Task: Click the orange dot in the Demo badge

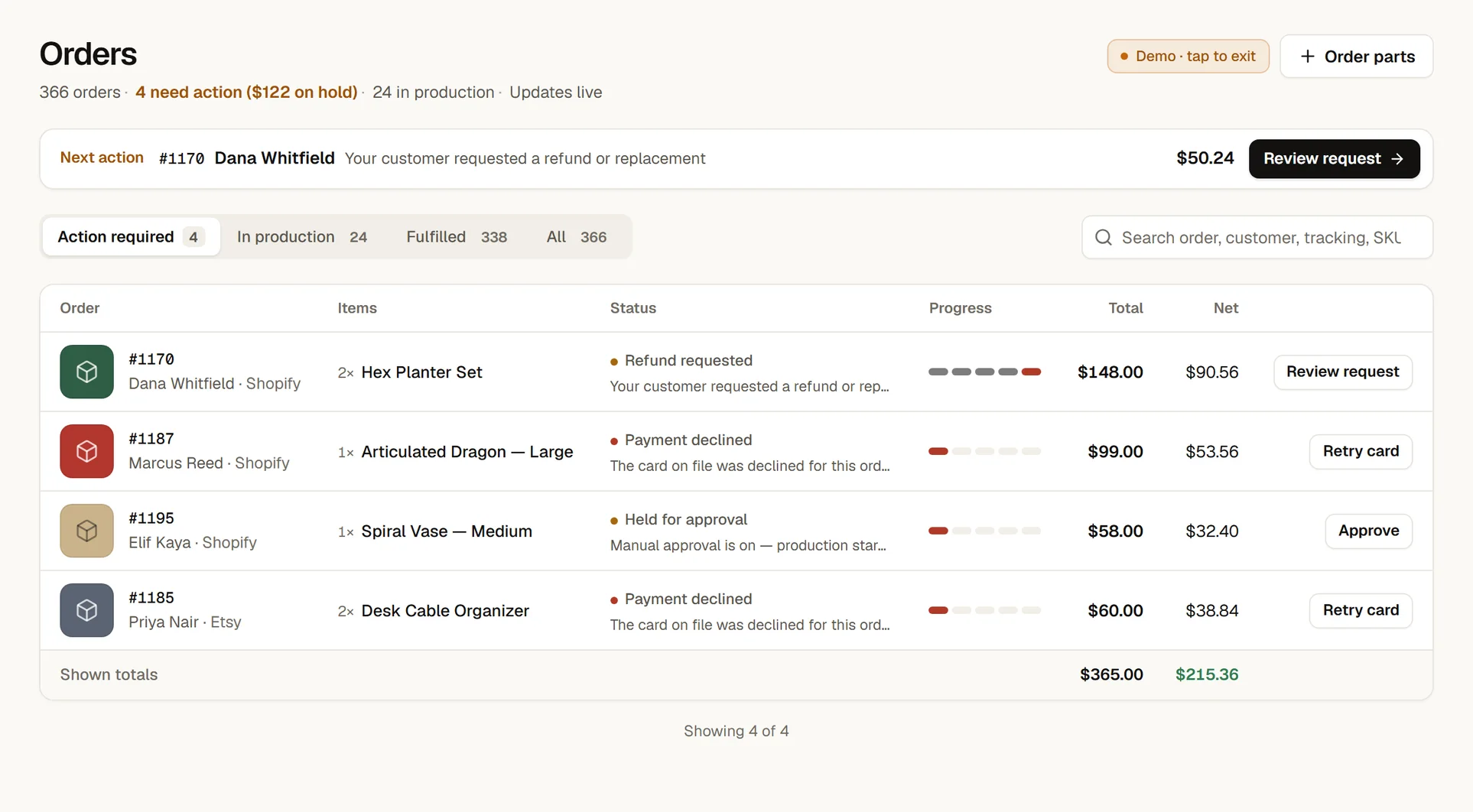Action: [x=1124, y=57]
